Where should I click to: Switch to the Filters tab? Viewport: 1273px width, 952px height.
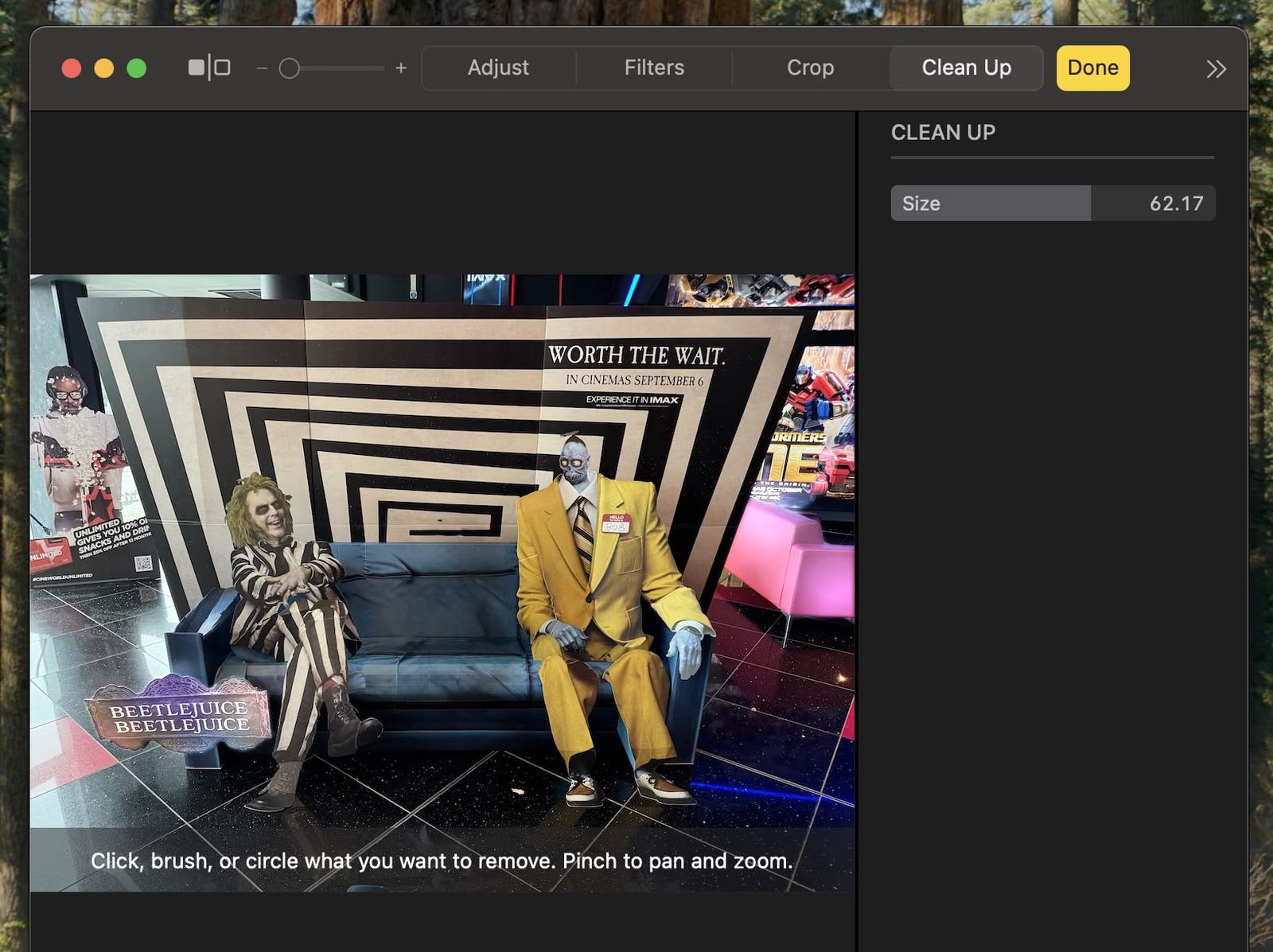(654, 68)
